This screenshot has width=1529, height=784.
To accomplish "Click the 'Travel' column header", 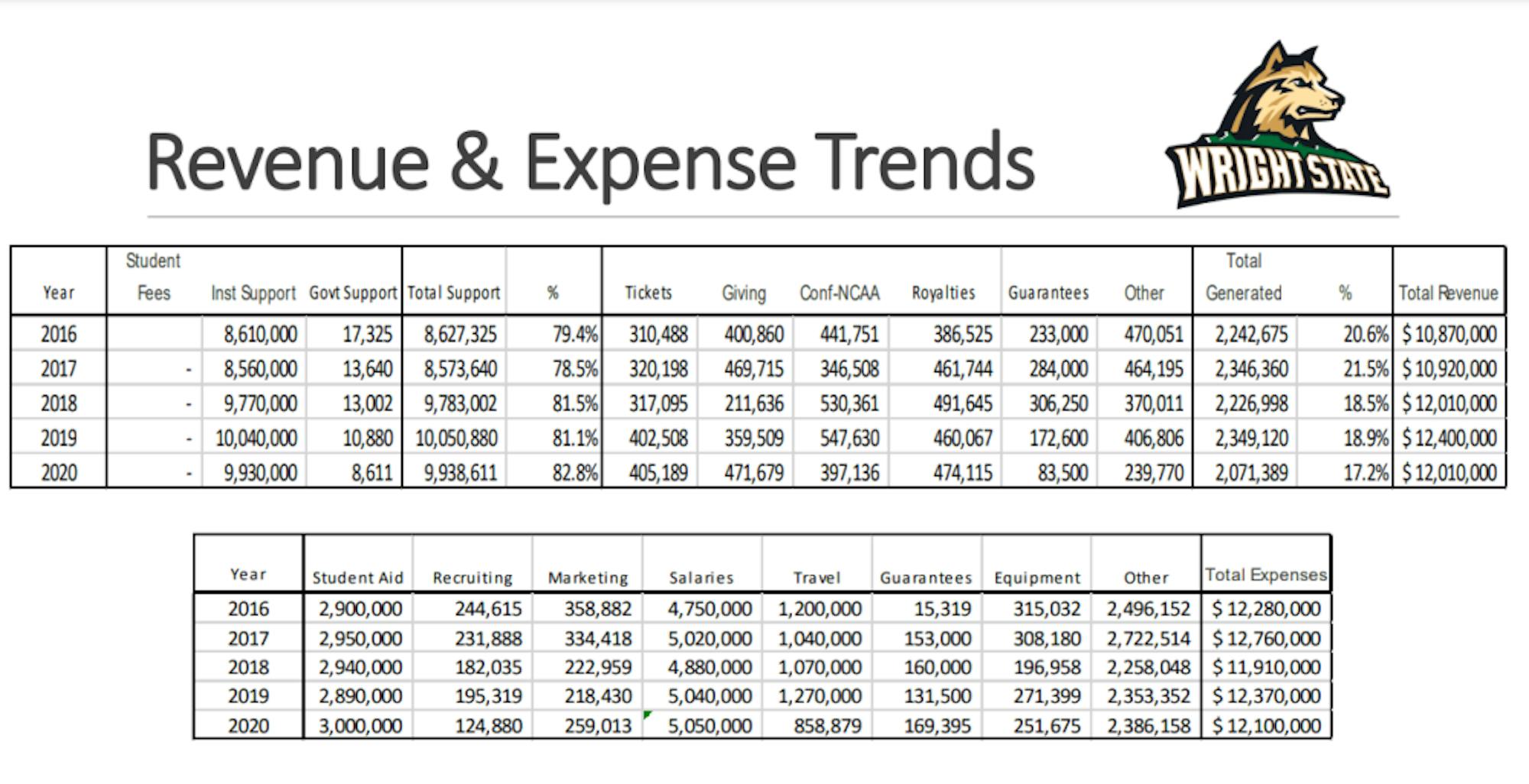I will point(816,578).
